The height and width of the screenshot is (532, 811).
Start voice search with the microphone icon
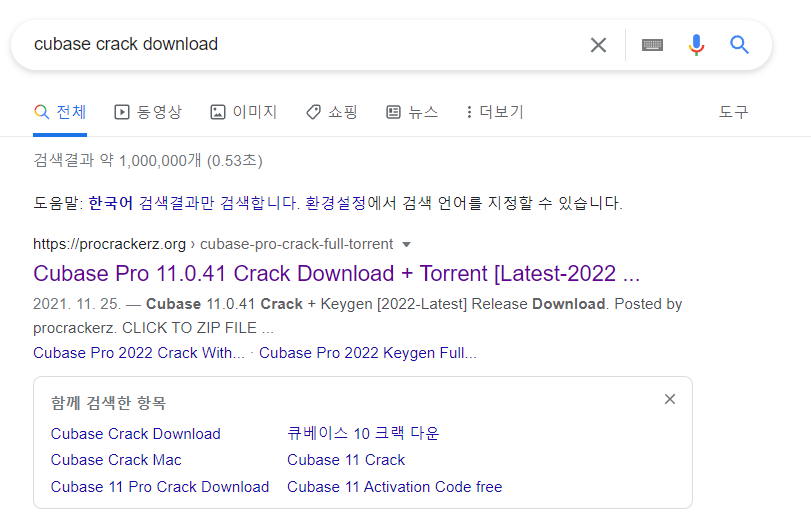pos(696,45)
